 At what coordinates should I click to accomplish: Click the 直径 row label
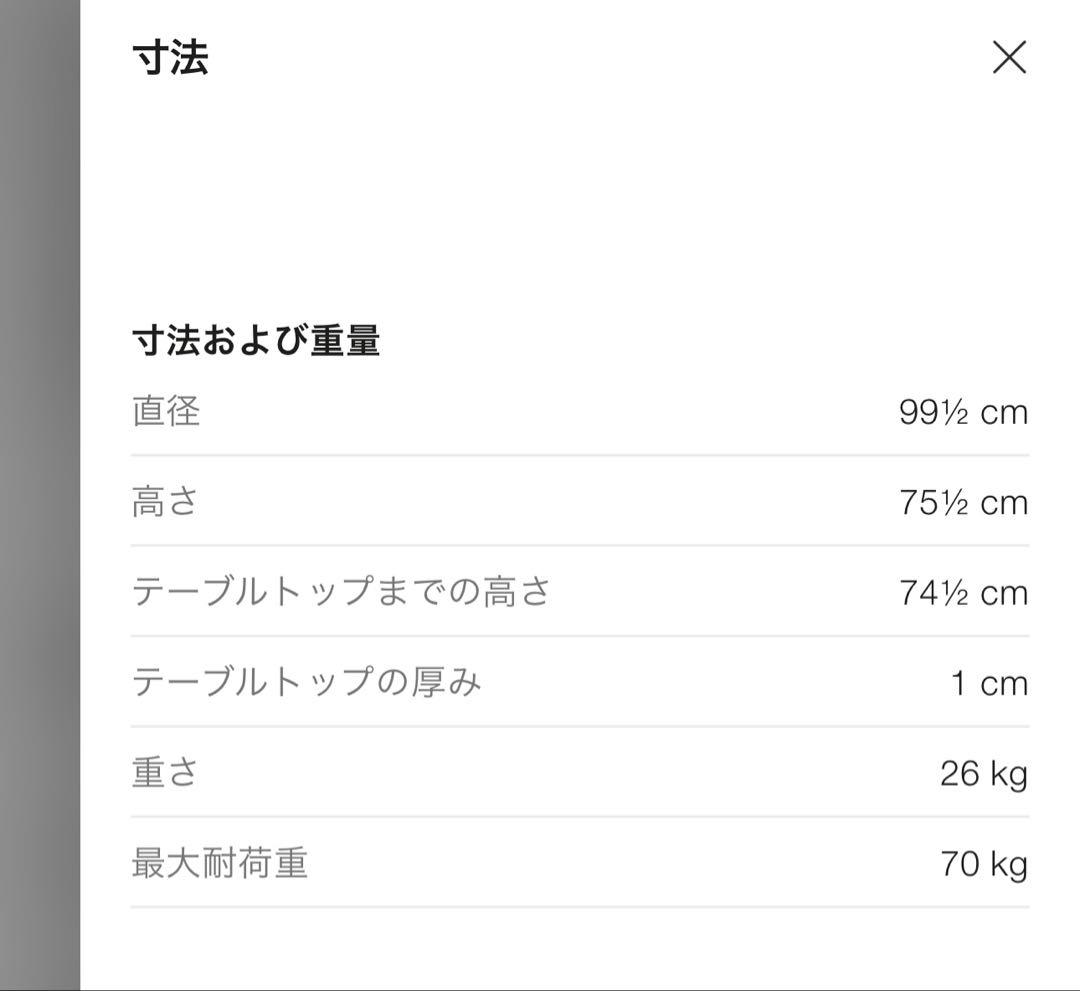166,411
